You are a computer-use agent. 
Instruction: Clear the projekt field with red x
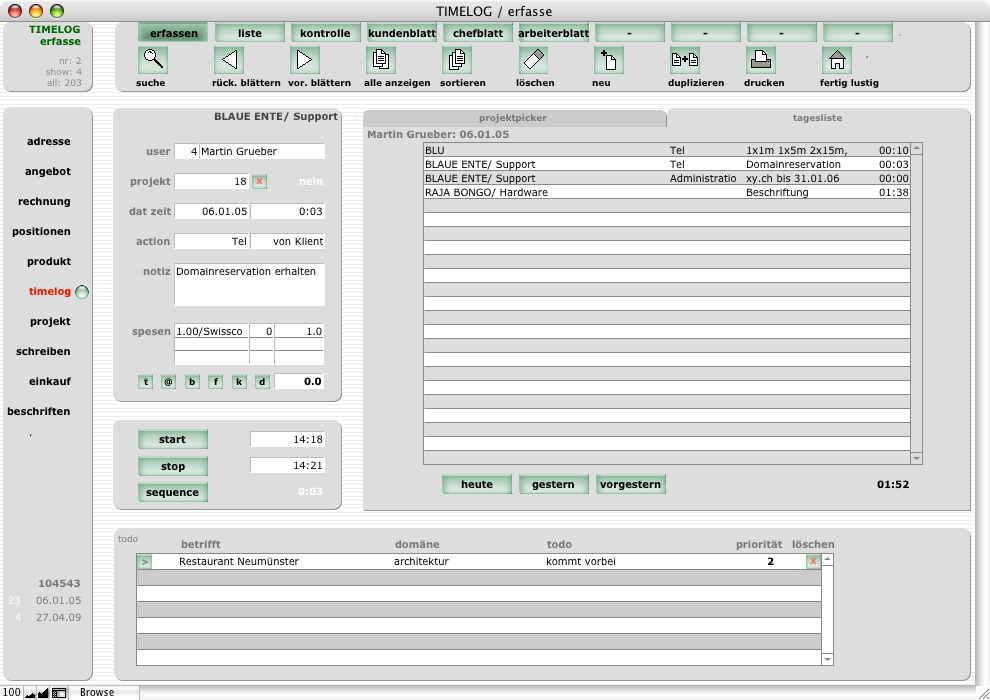pos(259,181)
